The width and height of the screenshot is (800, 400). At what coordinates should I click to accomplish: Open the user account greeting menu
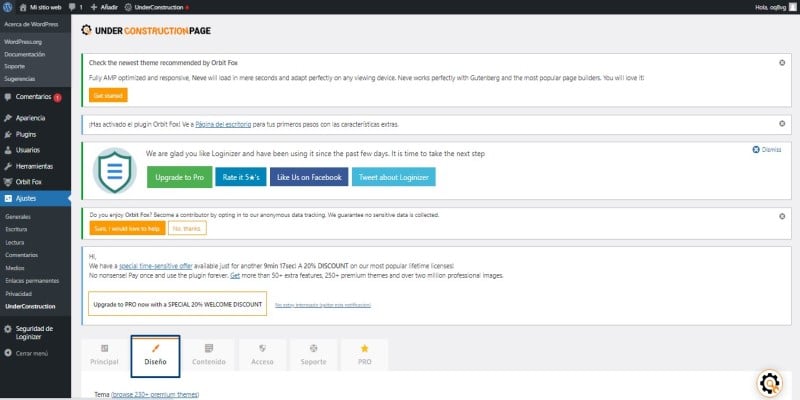[774, 7]
